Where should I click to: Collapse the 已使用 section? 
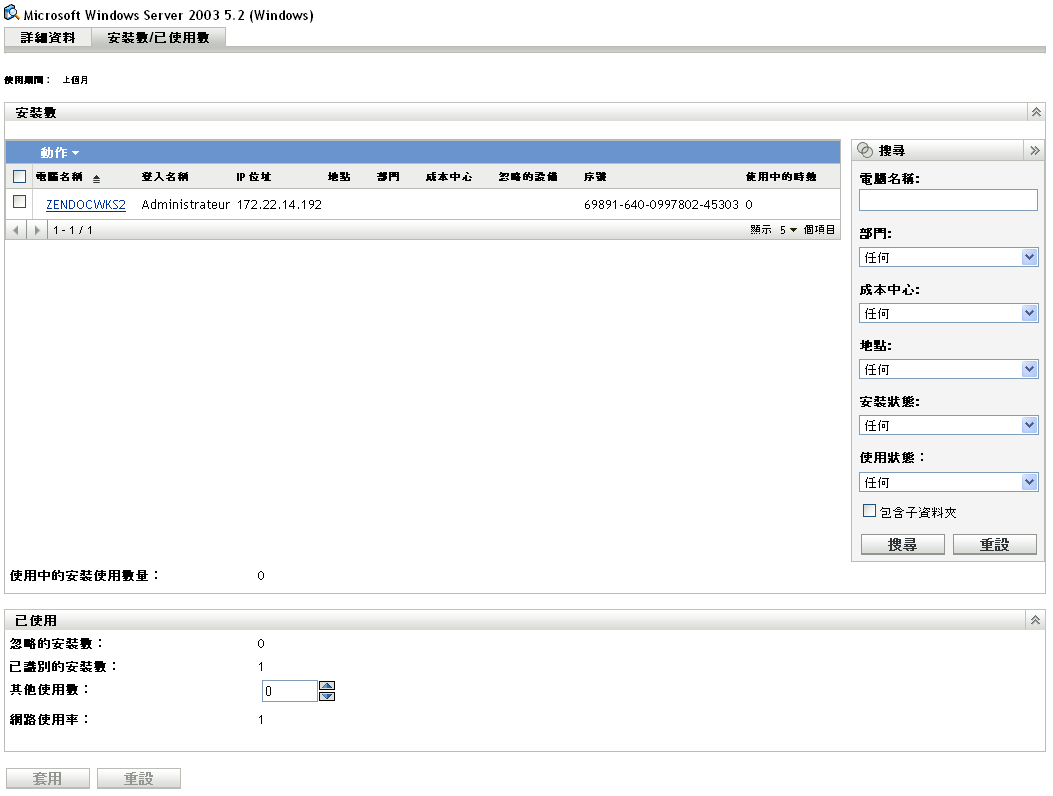1036,620
